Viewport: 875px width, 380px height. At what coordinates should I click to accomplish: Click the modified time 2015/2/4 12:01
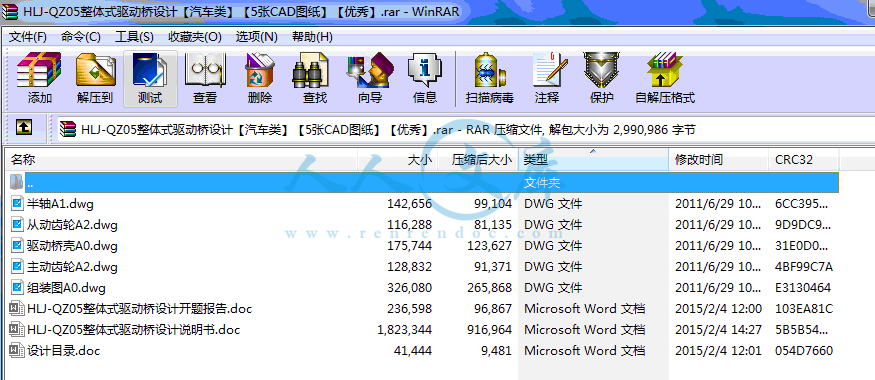[718, 351]
